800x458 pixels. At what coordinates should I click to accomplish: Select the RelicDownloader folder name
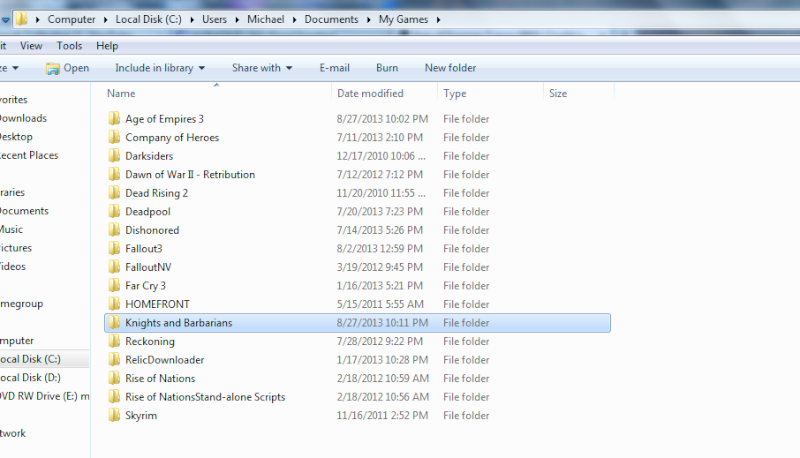164,360
